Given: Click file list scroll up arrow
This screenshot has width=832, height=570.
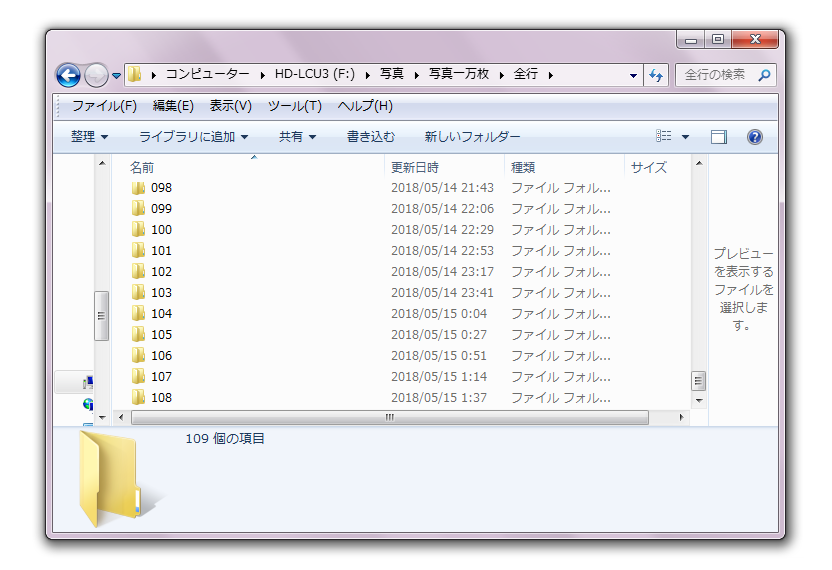Looking at the screenshot, I should point(699,163).
